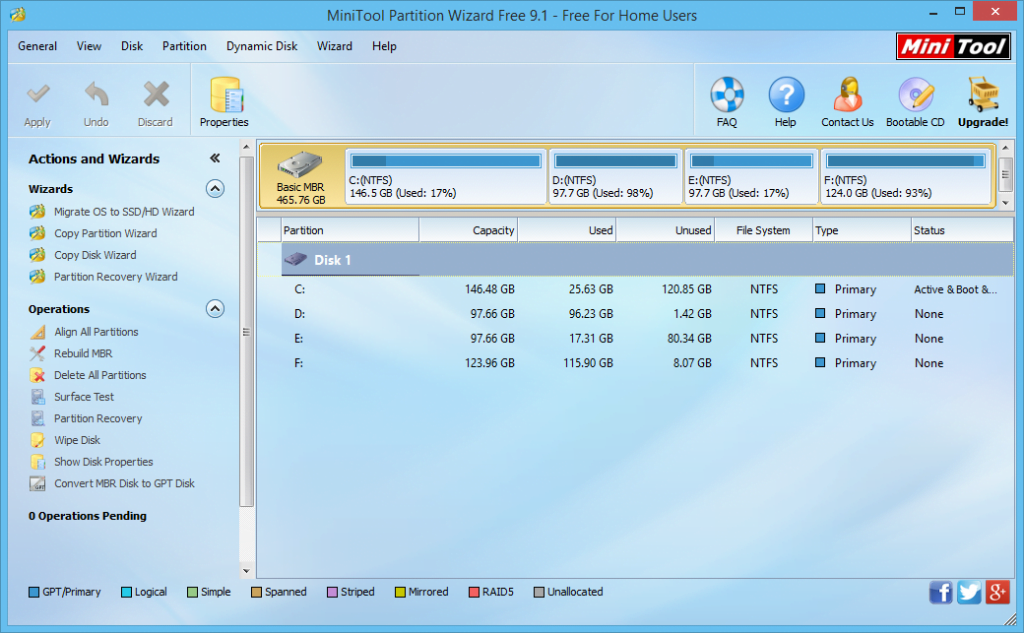
Task: Collapse the Actions and Wizards panel
Action: 215,158
